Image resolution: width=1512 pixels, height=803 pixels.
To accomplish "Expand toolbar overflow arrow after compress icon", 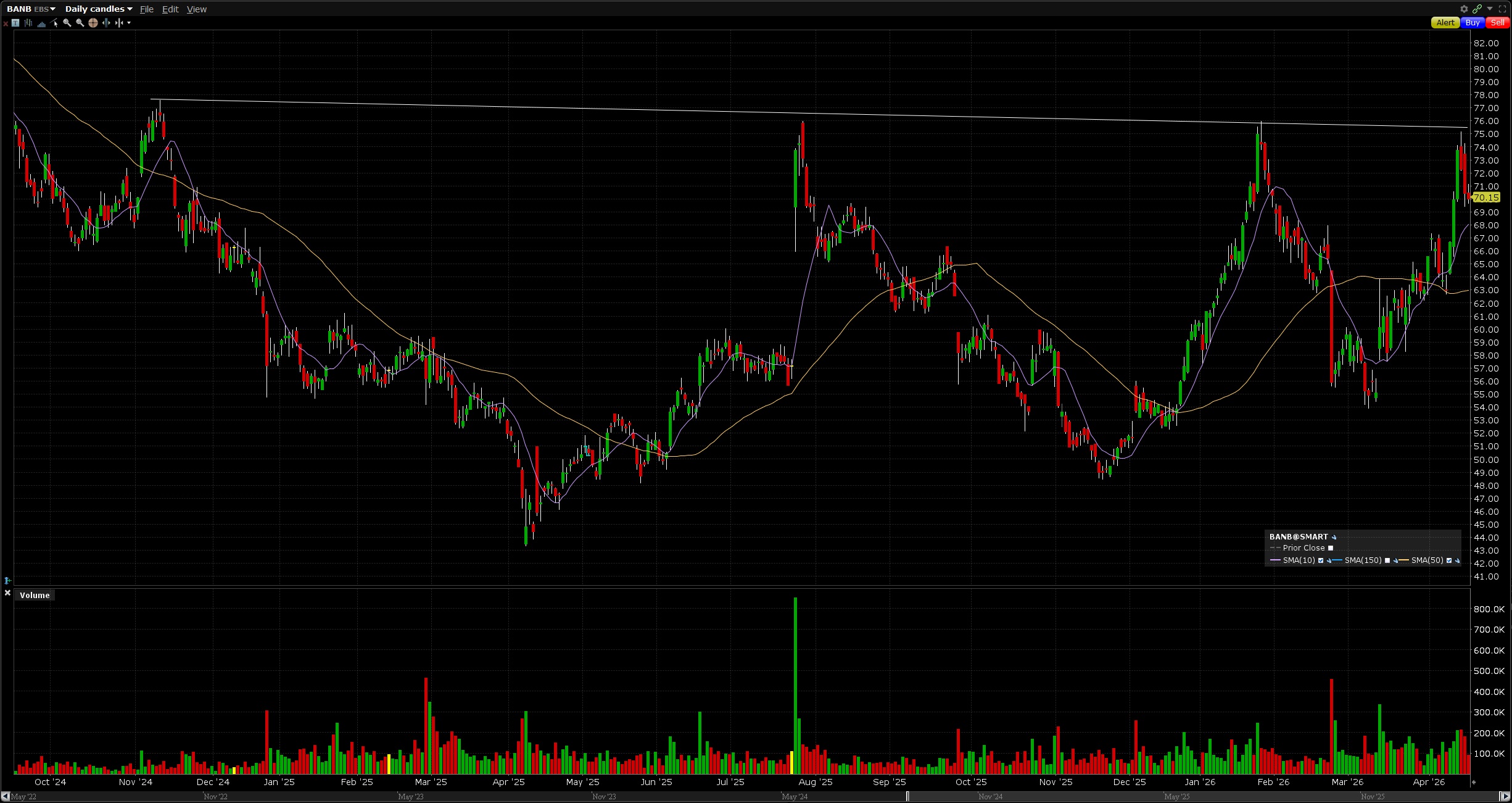I will (x=128, y=23).
